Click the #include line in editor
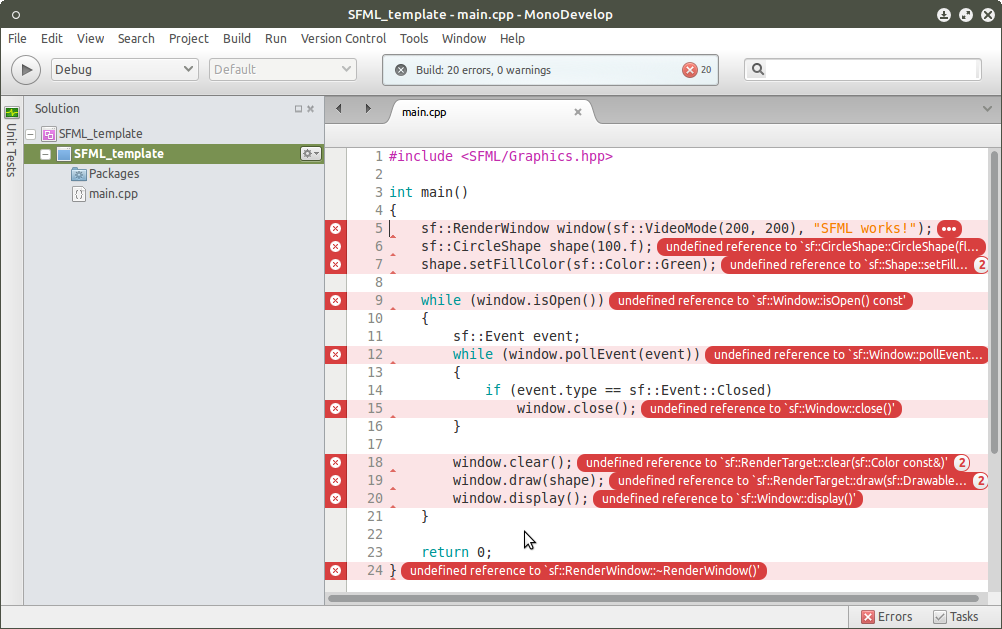 (500, 157)
